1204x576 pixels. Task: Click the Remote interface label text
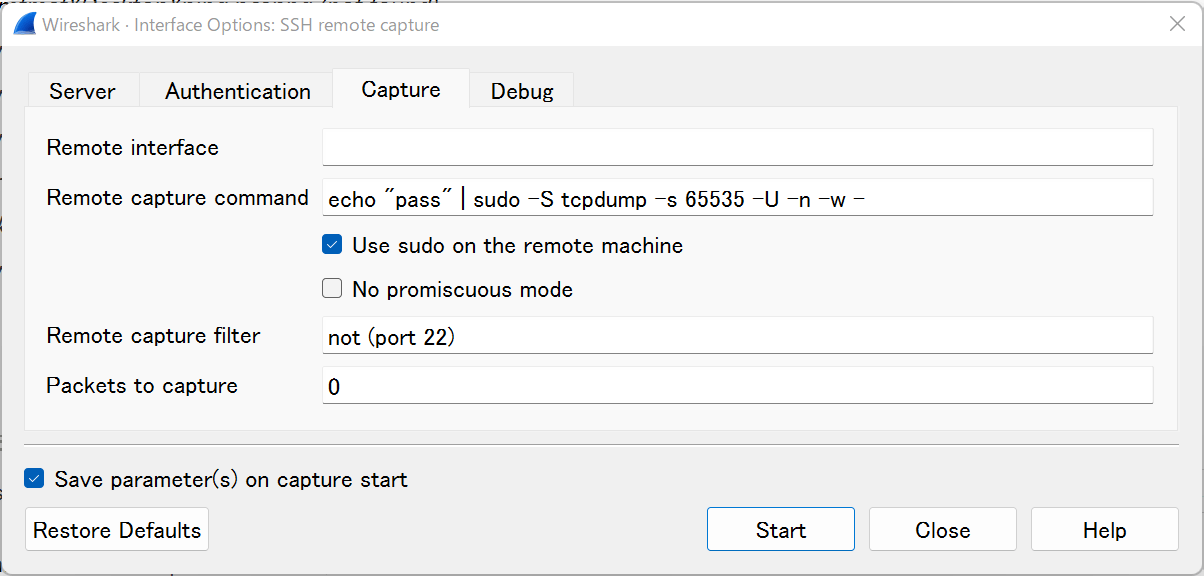pyautogui.click(x=132, y=147)
